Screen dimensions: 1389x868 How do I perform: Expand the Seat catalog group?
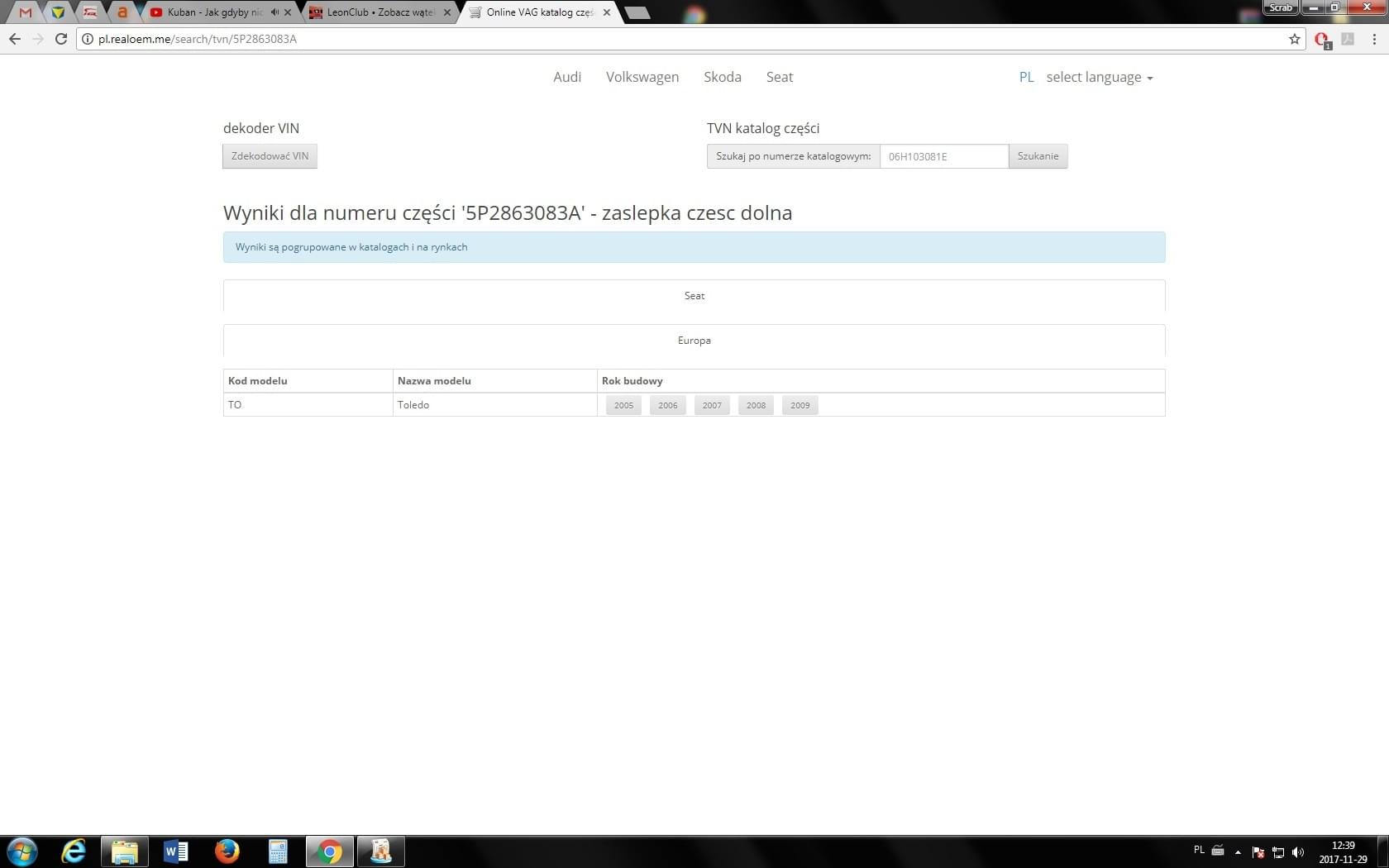[x=694, y=296]
